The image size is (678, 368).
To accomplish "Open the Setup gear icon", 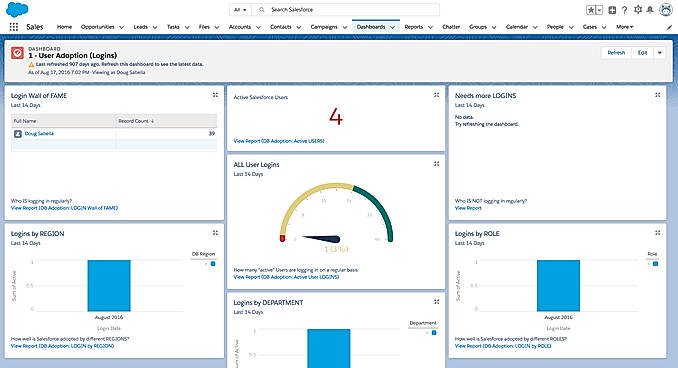I will click(x=638, y=10).
